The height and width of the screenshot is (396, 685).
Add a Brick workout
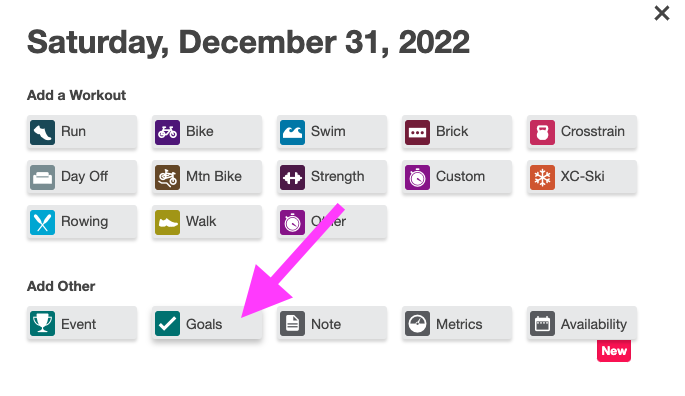pos(457,132)
